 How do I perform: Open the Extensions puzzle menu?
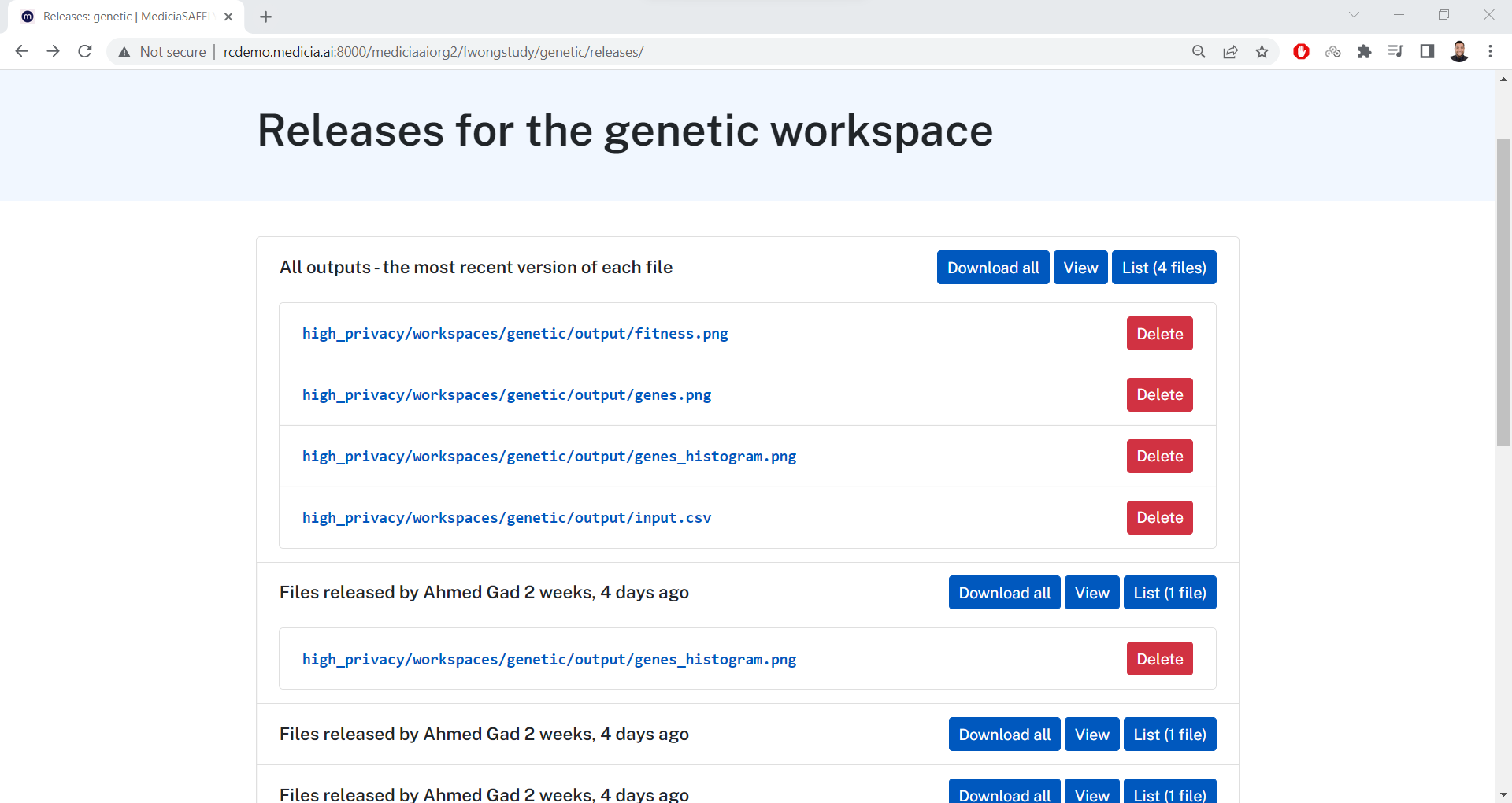pyautogui.click(x=1364, y=52)
